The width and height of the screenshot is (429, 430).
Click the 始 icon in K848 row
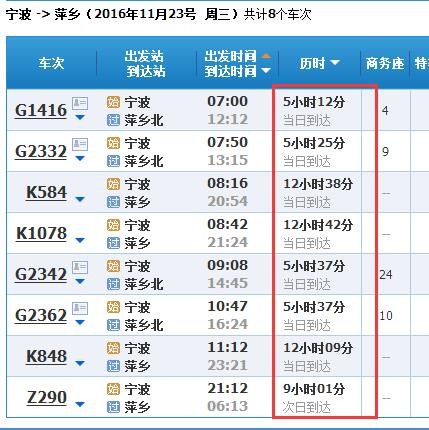pos(113,348)
